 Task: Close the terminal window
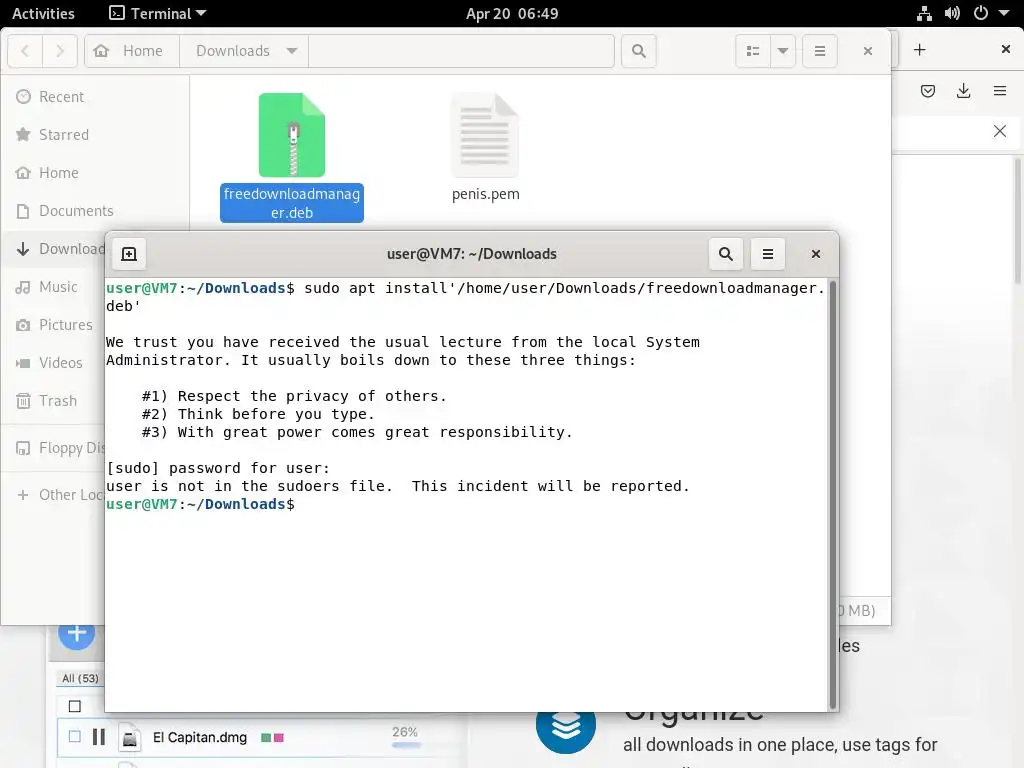pyautogui.click(x=816, y=254)
